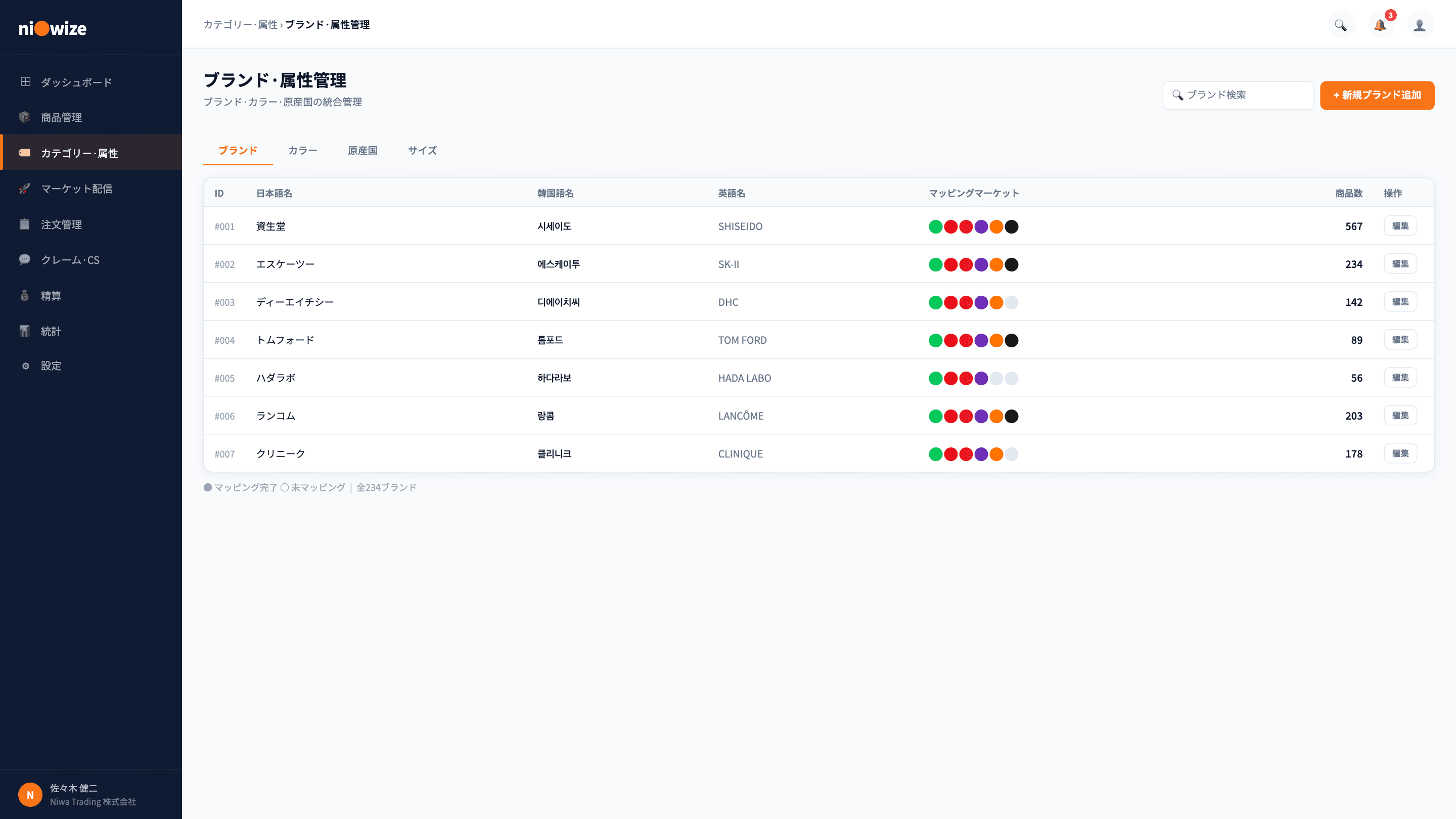Open the user profile icon in header
The height and width of the screenshot is (819, 1456).
pyautogui.click(x=1420, y=25)
